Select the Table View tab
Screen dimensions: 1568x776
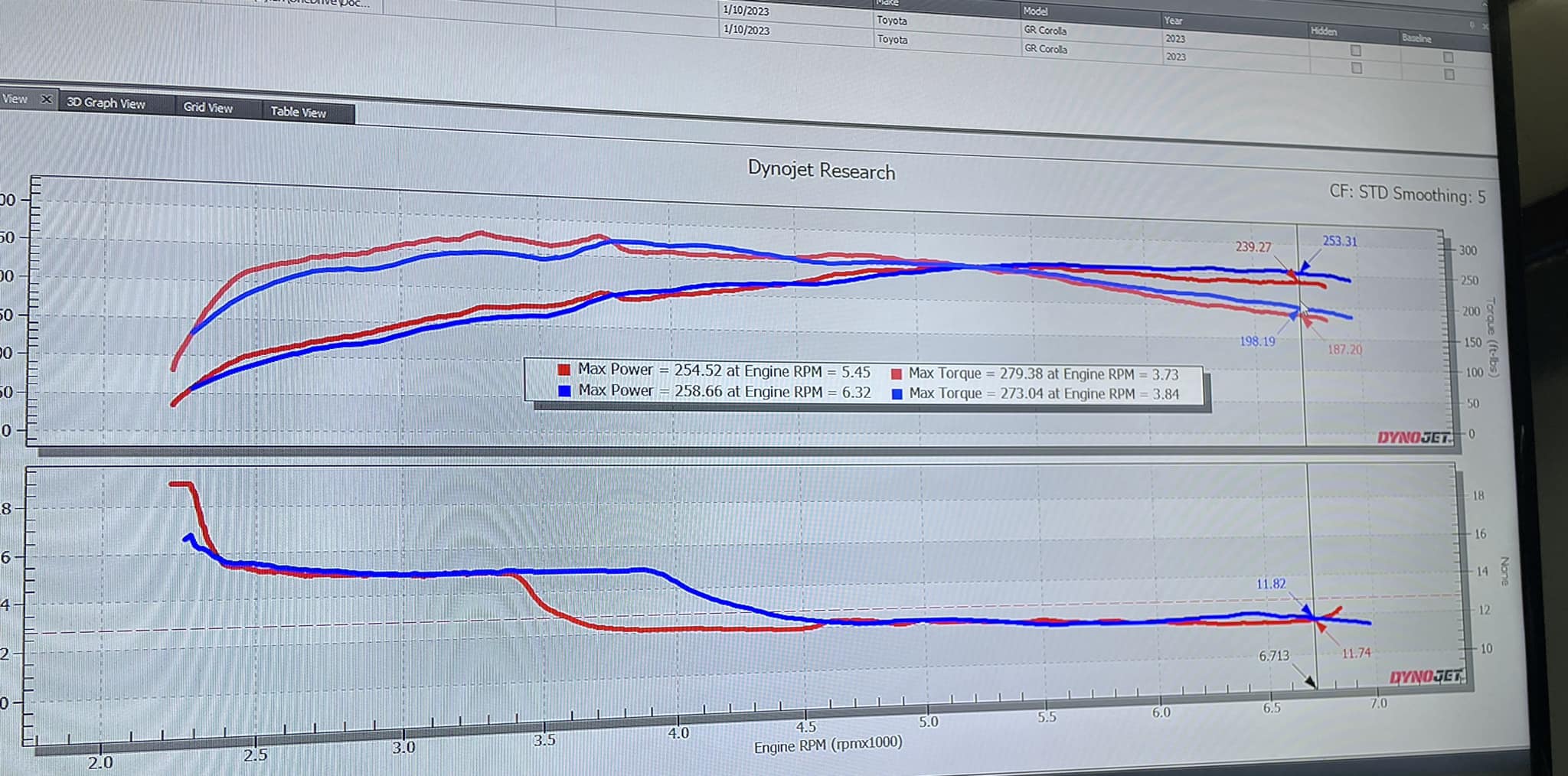pyautogui.click(x=298, y=112)
